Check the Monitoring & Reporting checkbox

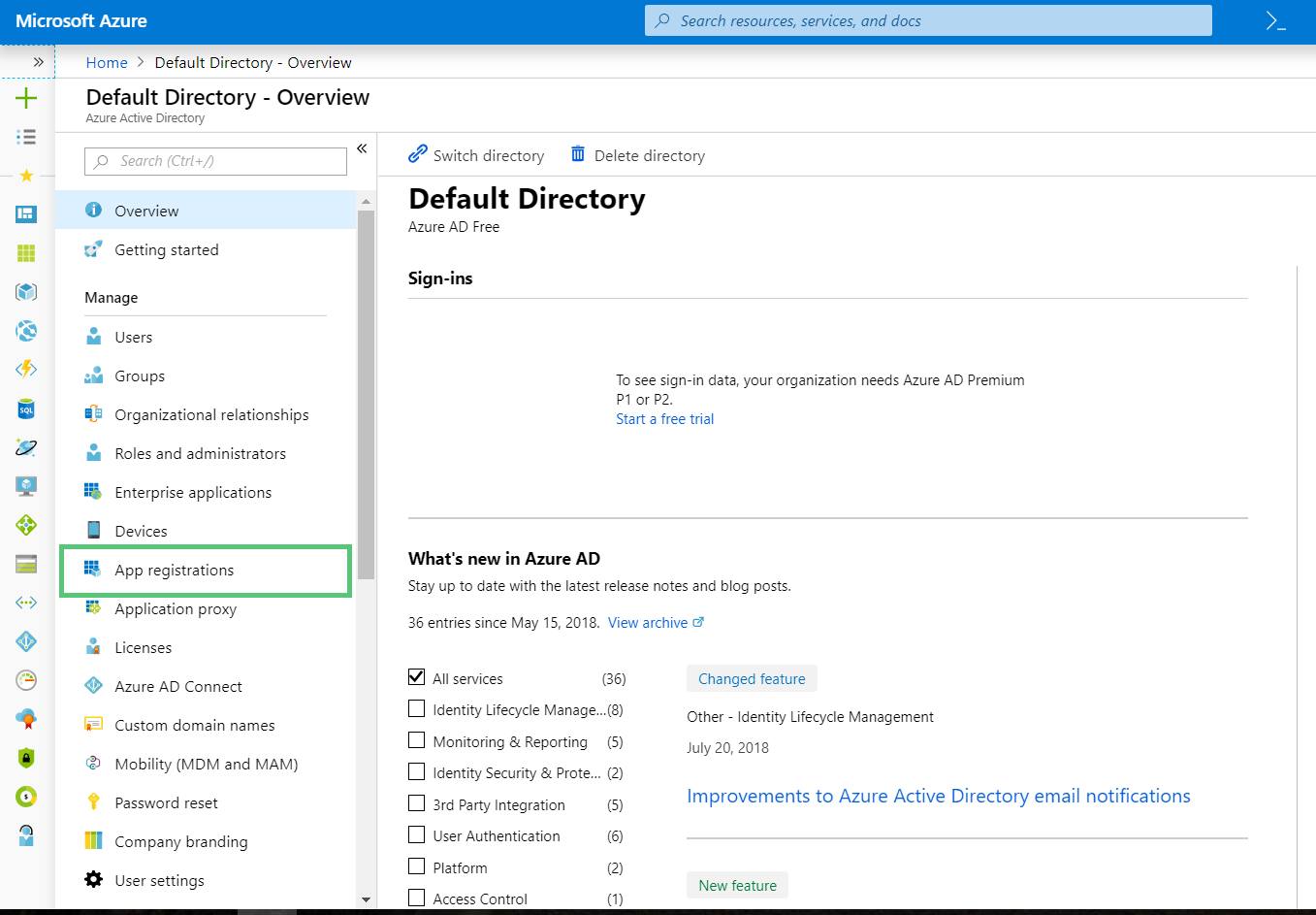click(417, 740)
